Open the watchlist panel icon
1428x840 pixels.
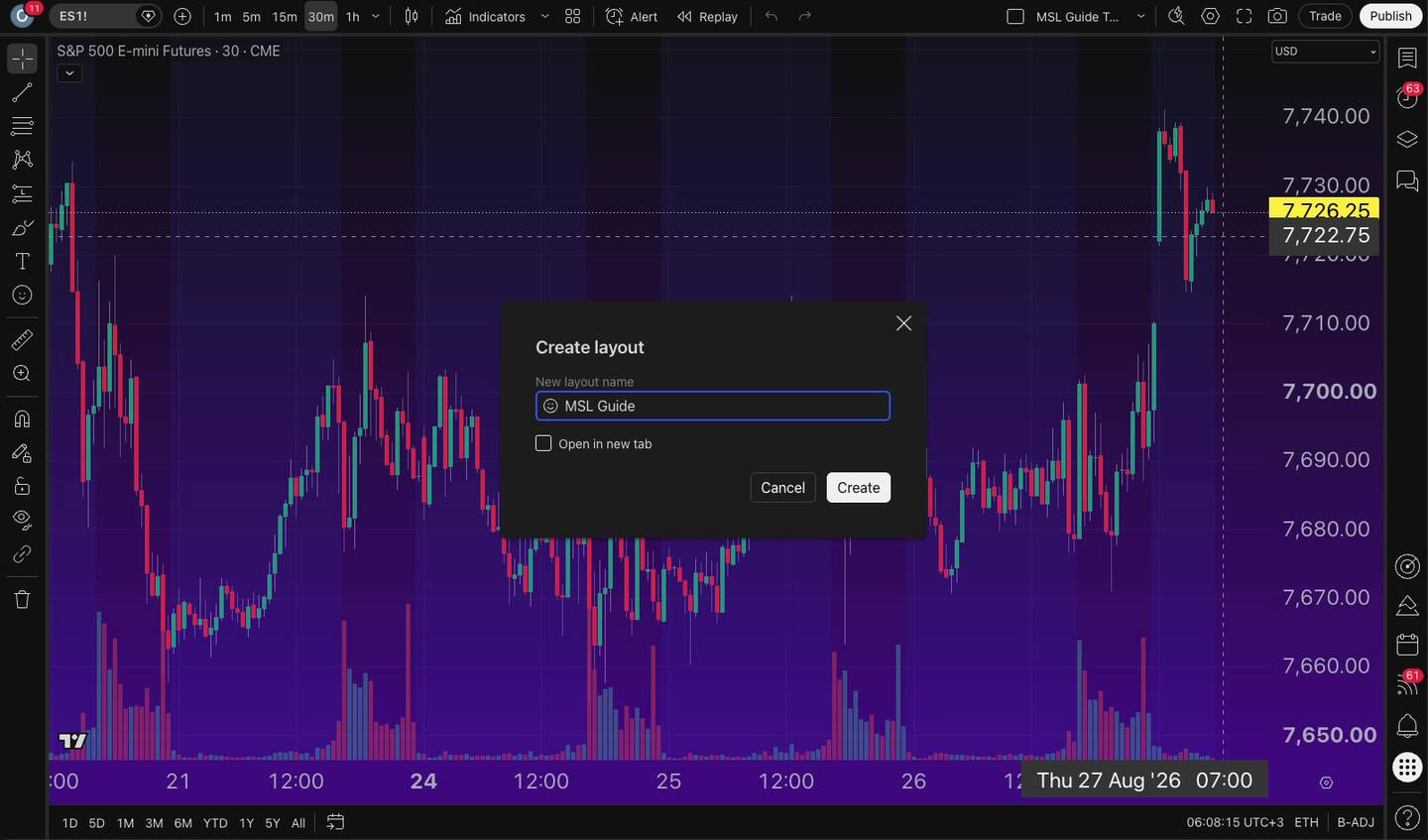click(1407, 59)
